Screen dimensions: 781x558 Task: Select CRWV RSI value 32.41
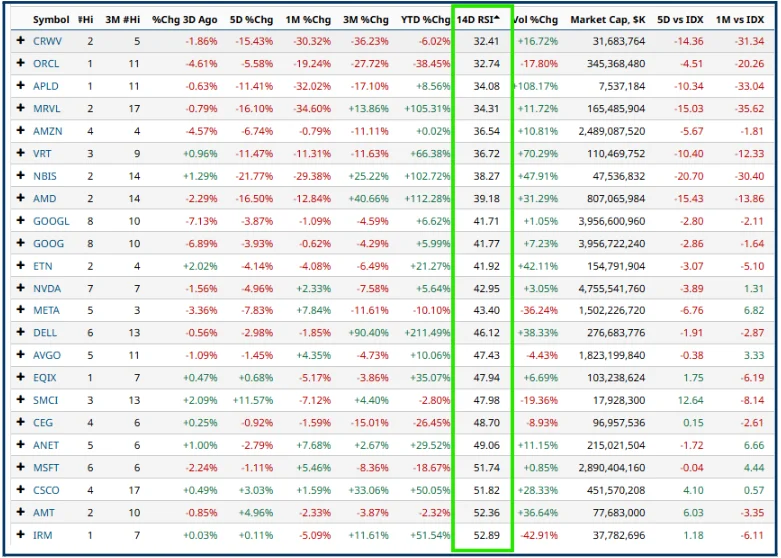coord(486,41)
